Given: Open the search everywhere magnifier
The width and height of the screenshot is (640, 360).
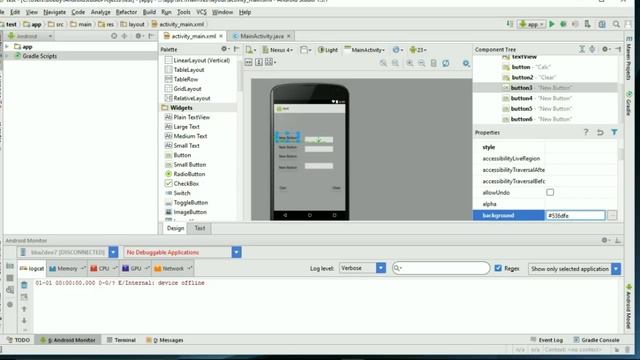Looking at the screenshot, I should pos(616,24).
